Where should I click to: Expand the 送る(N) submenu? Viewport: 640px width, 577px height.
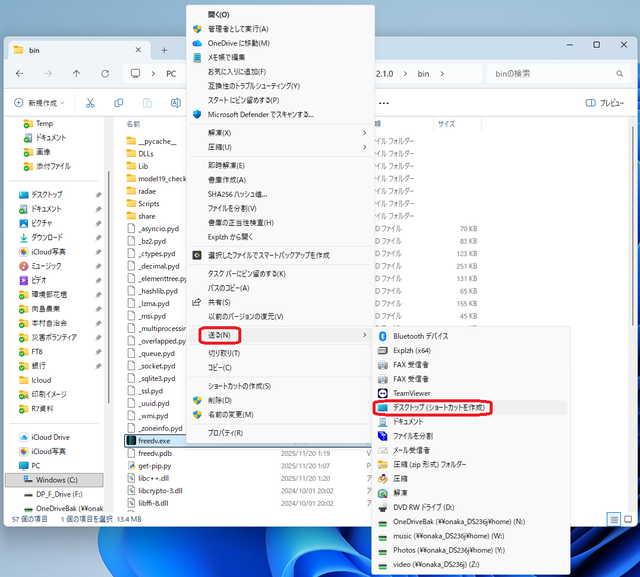(x=280, y=335)
